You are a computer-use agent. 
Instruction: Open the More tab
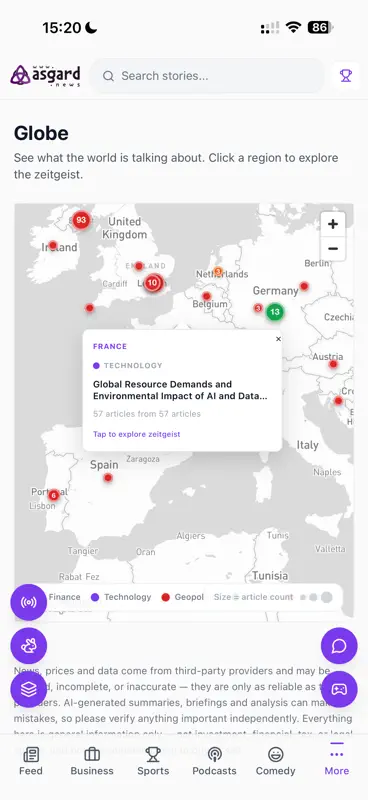[x=337, y=761]
